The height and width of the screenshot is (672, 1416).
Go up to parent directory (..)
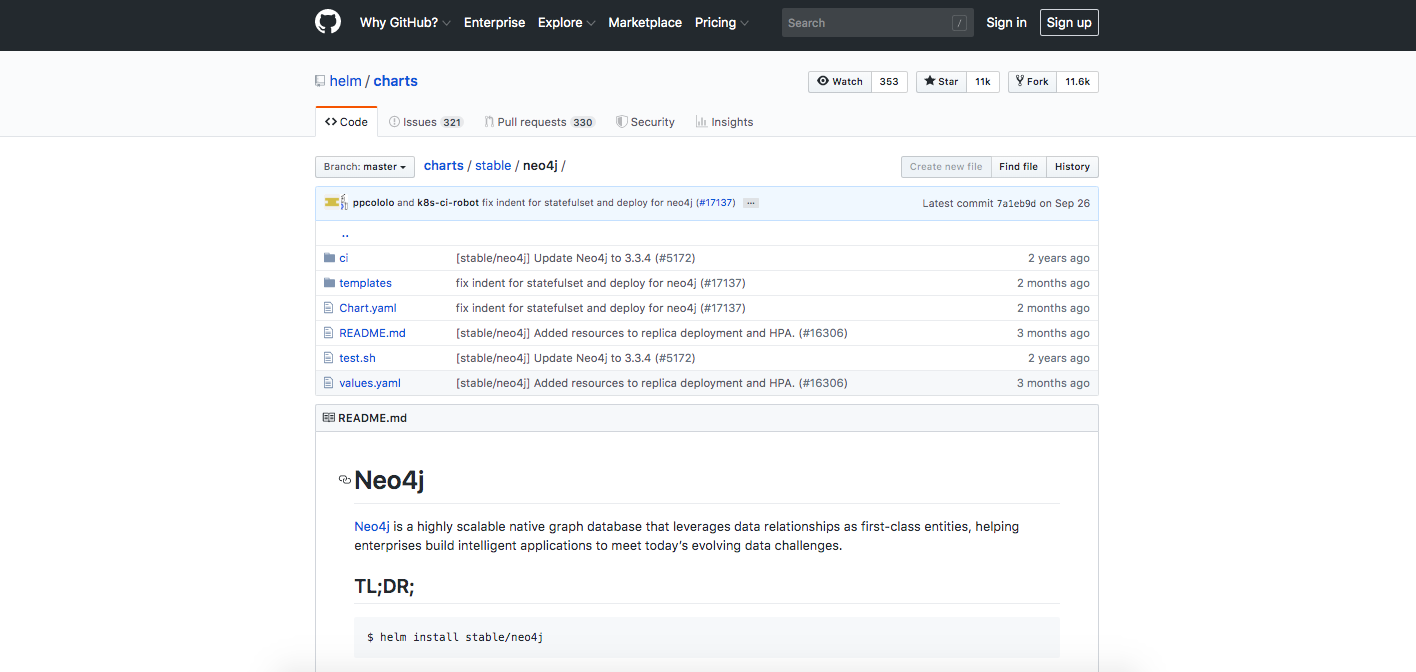(x=345, y=233)
